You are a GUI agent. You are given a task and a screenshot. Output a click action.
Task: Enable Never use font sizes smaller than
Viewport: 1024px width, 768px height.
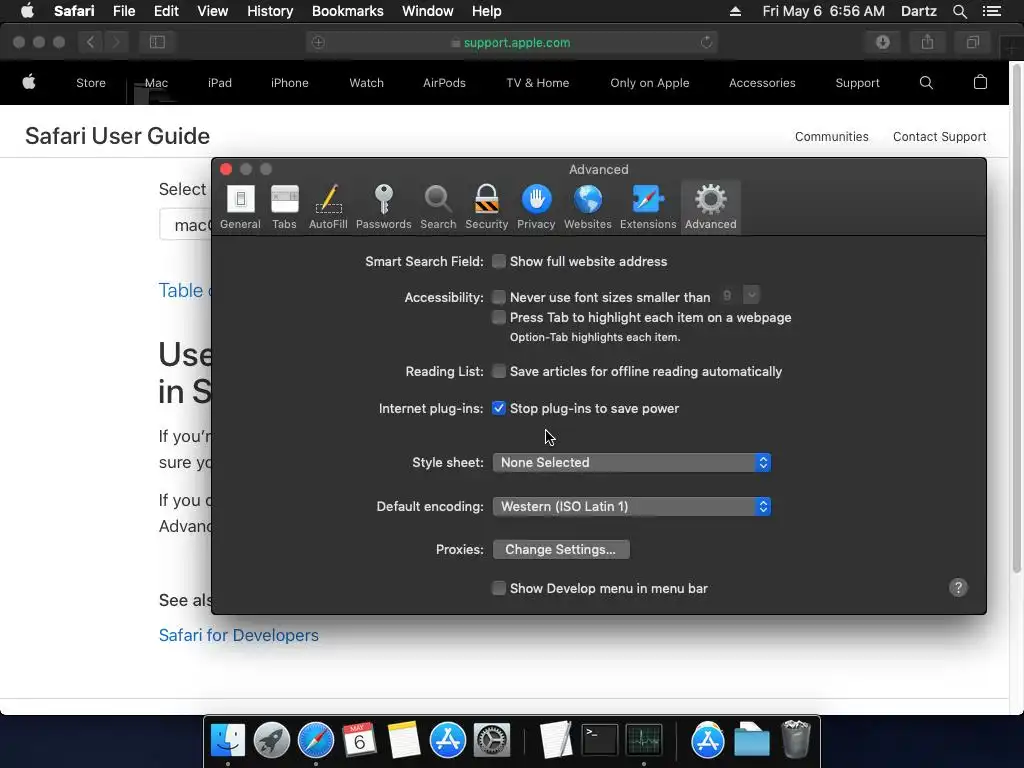499,297
